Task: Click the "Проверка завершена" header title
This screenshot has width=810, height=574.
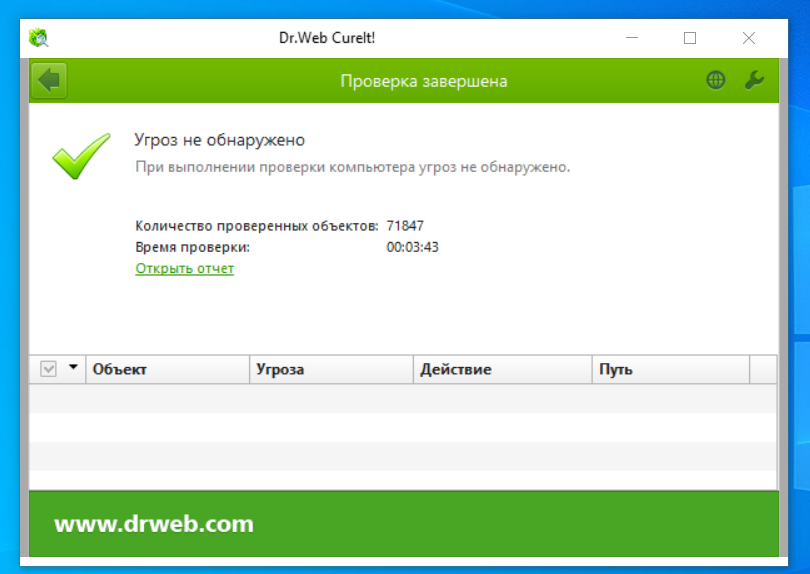Action: point(424,81)
